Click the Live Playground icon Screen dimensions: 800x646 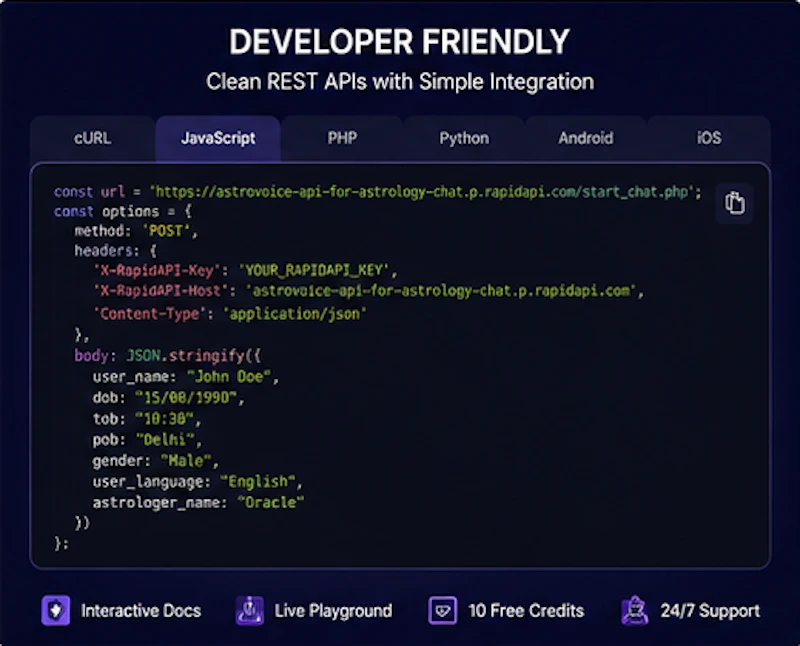point(249,610)
